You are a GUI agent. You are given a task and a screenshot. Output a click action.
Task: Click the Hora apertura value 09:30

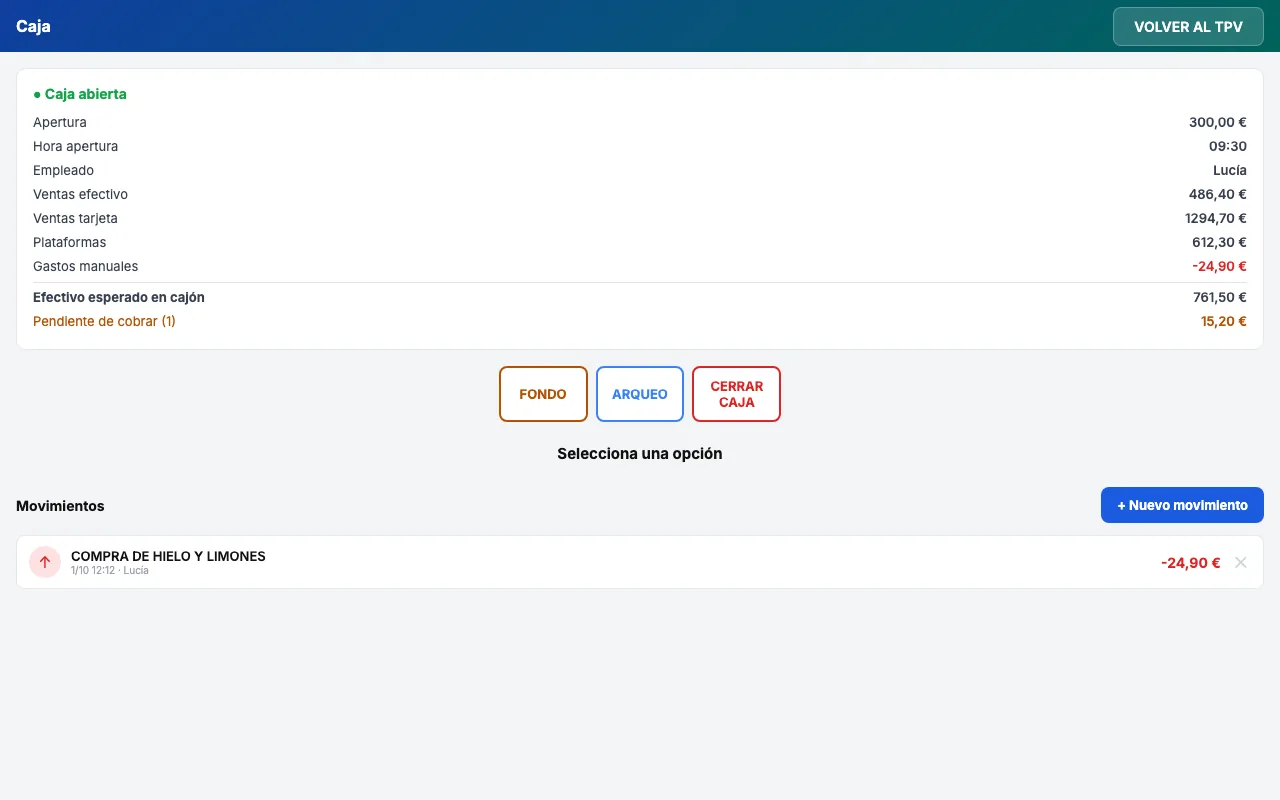(1227, 146)
